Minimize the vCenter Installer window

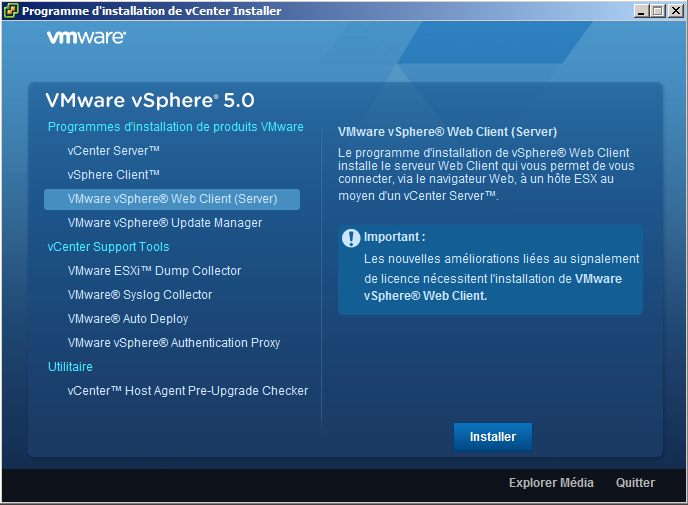pyautogui.click(x=641, y=11)
